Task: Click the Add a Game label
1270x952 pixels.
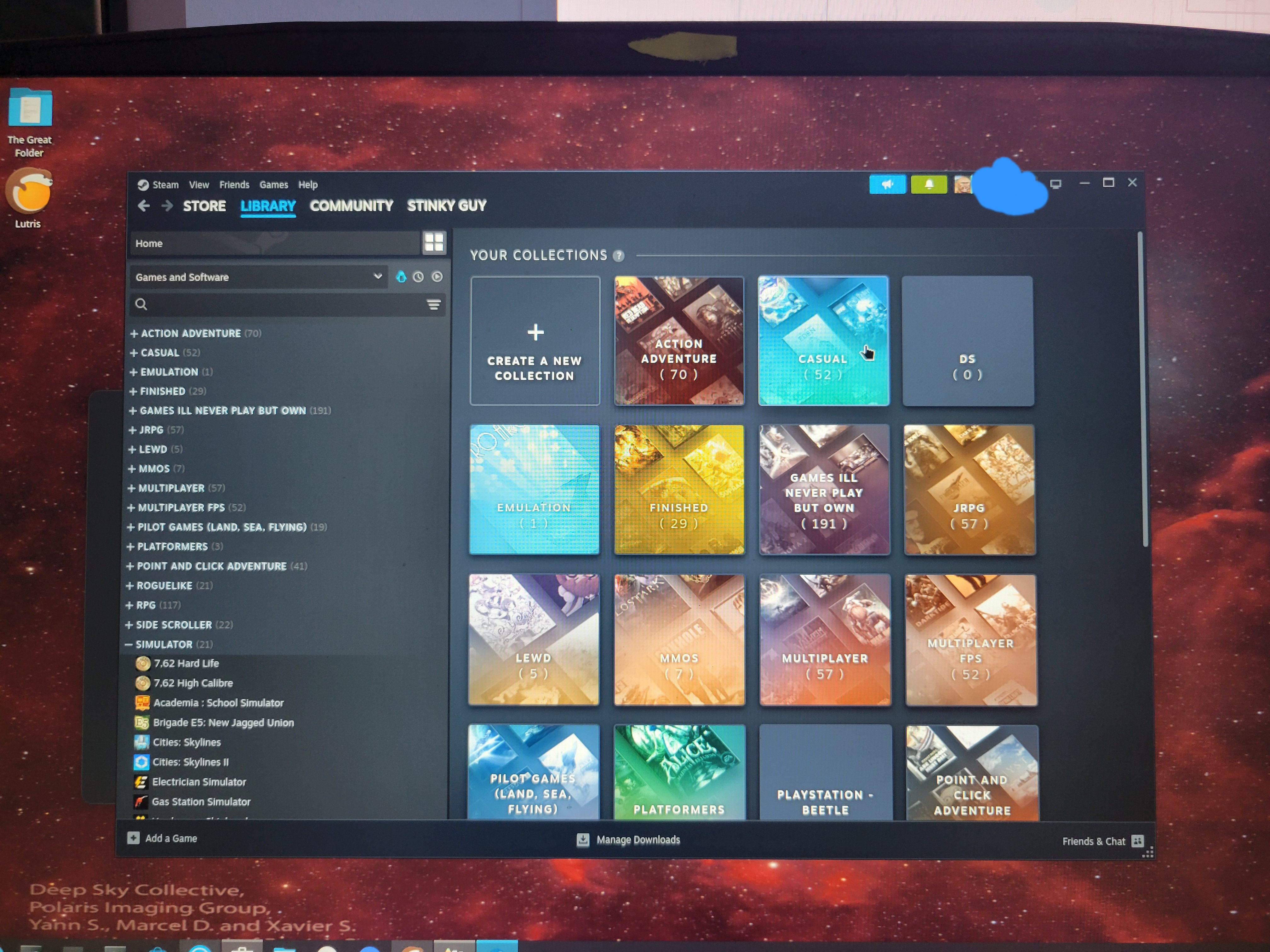Action: (171, 838)
